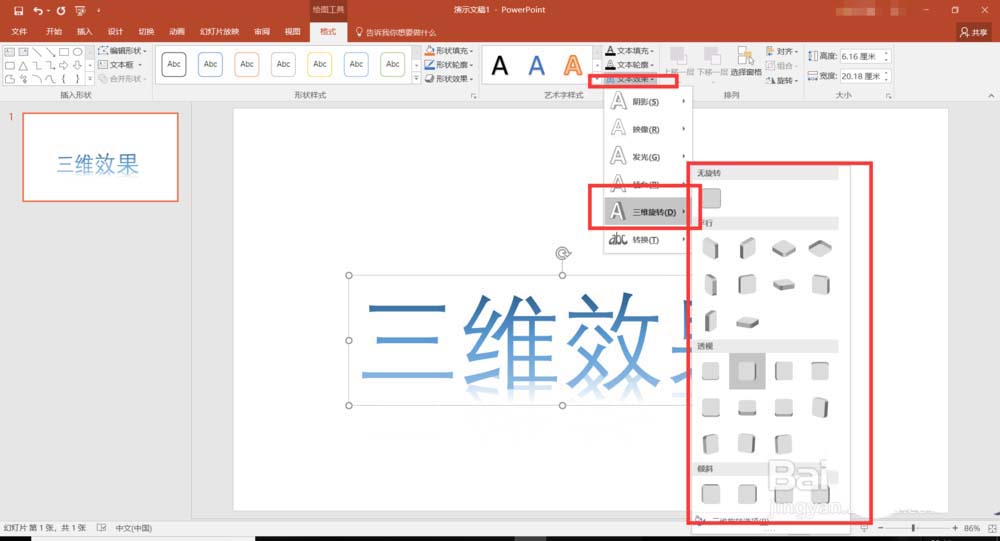
Task: Open the 编辑形状 edit shape dropdown
Action: (122, 50)
